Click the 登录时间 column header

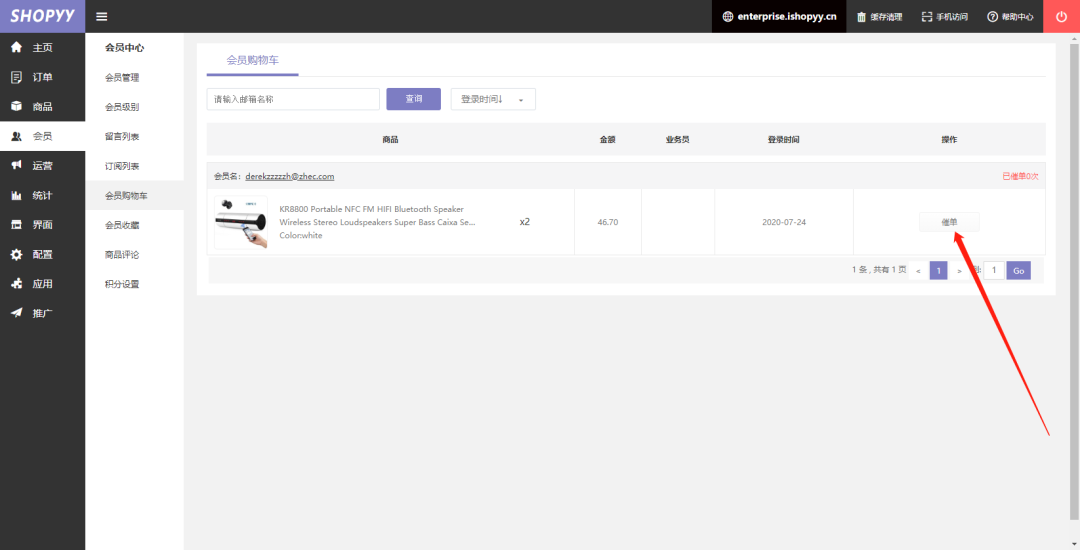(784, 140)
